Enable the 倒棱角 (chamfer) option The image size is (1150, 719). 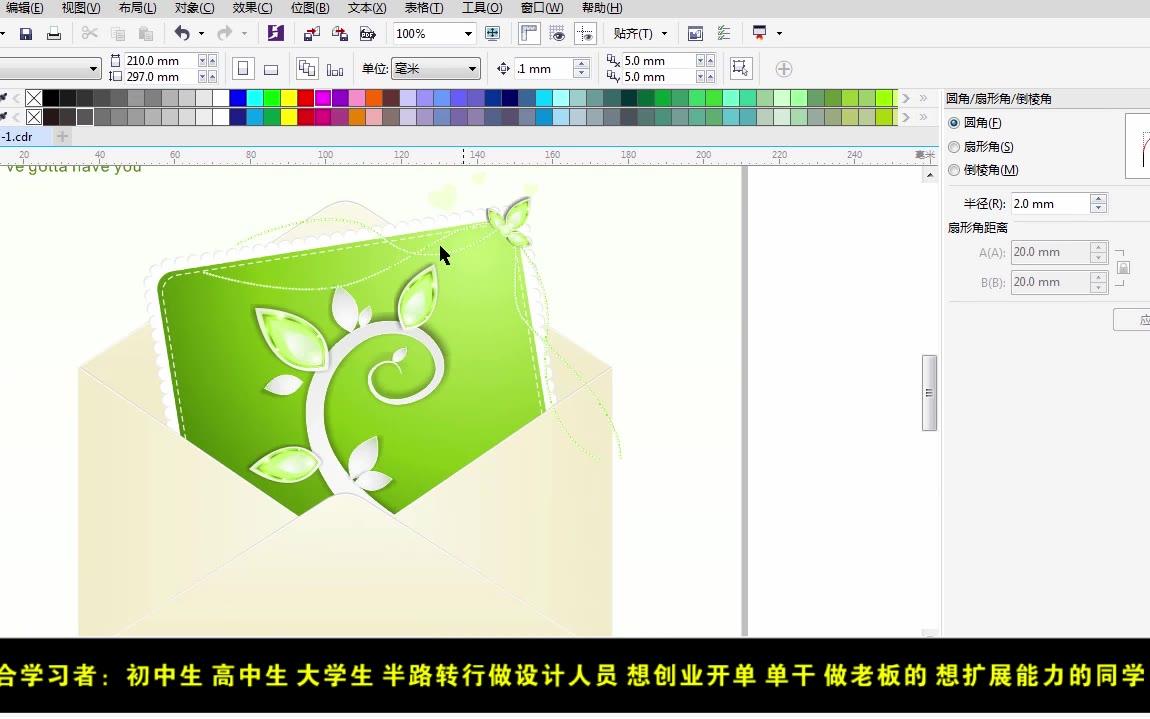[x=954, y=170]
